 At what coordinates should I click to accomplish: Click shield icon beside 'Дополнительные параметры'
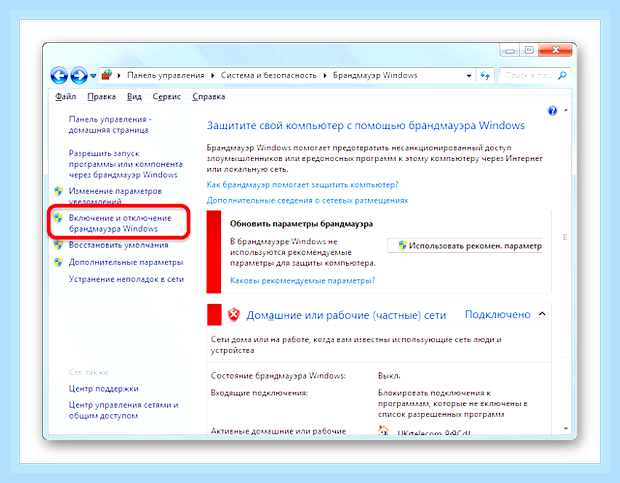click(59, 262)
